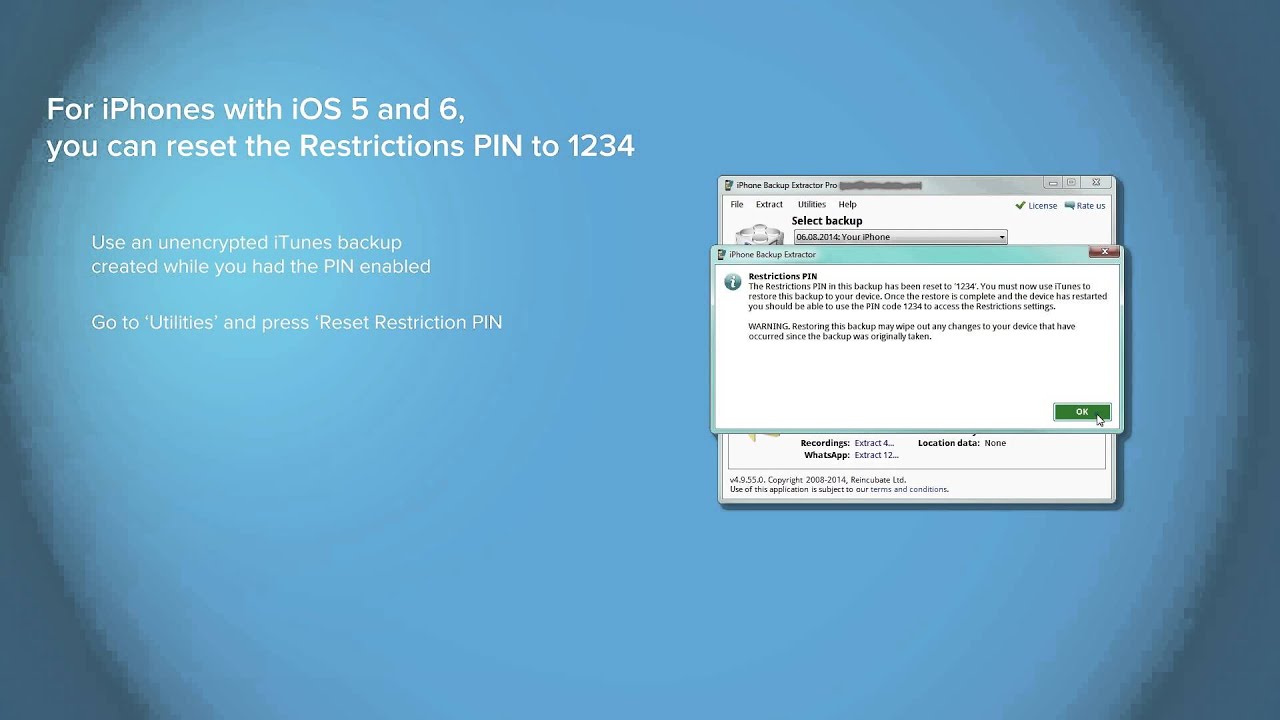The image size is (1280, 720).
Task: Click the app icon in dialog title bar
Action: point(722,255)
